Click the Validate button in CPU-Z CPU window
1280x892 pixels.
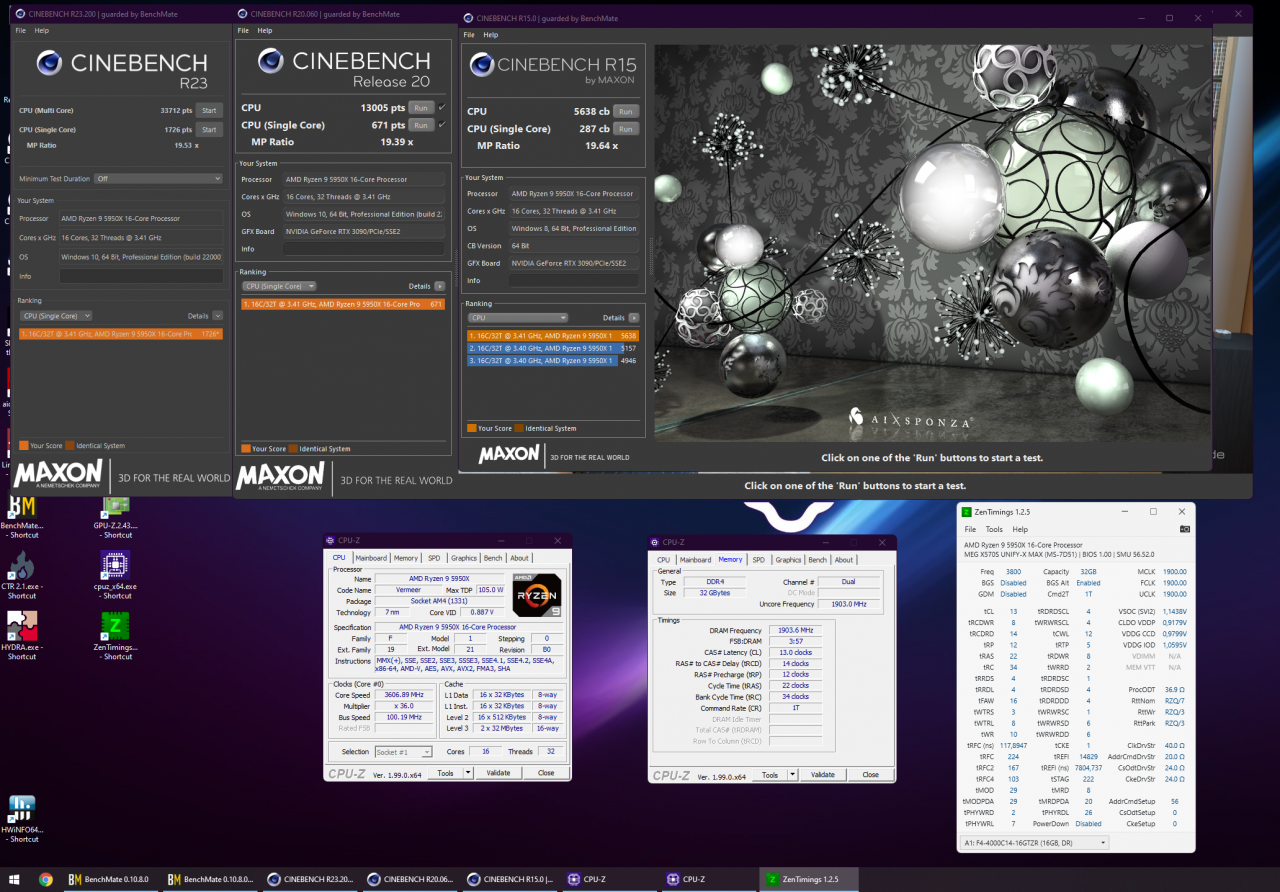tap(498, 773)
